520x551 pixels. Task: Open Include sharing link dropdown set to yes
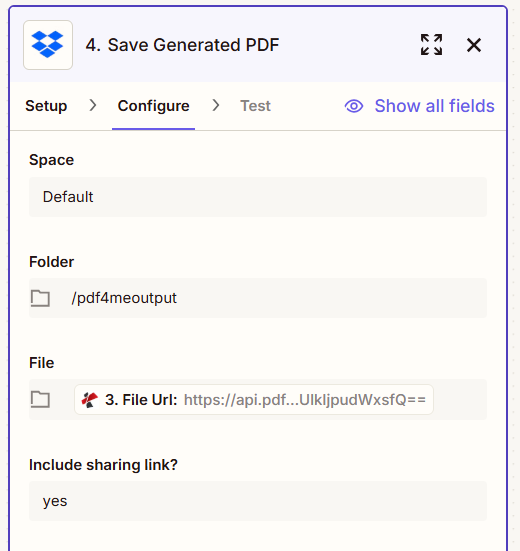tap(258, 501)
